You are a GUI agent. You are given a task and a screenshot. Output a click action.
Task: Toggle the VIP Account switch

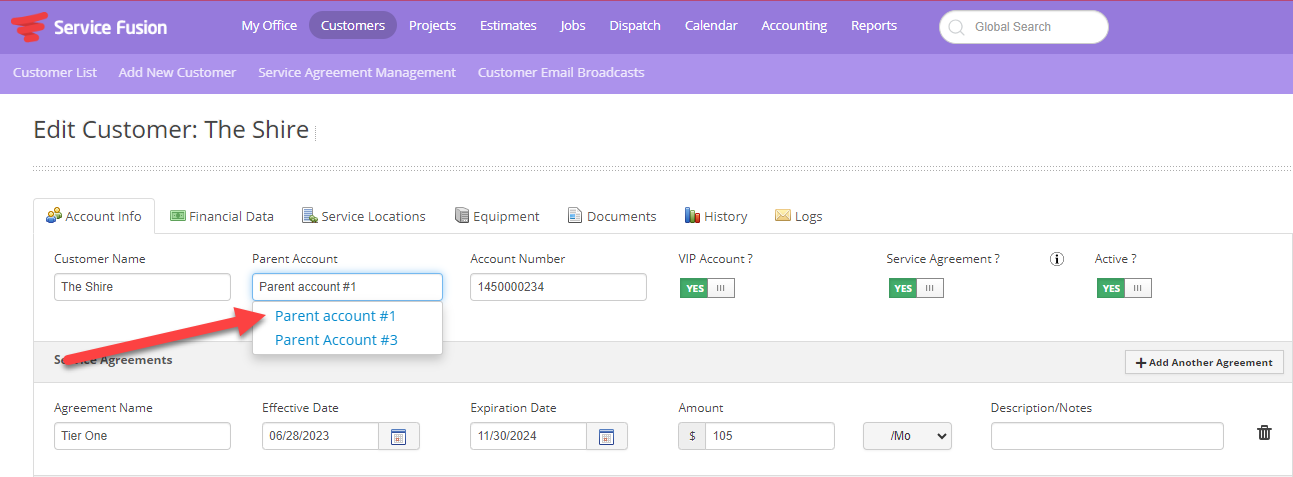coord(707,288)
